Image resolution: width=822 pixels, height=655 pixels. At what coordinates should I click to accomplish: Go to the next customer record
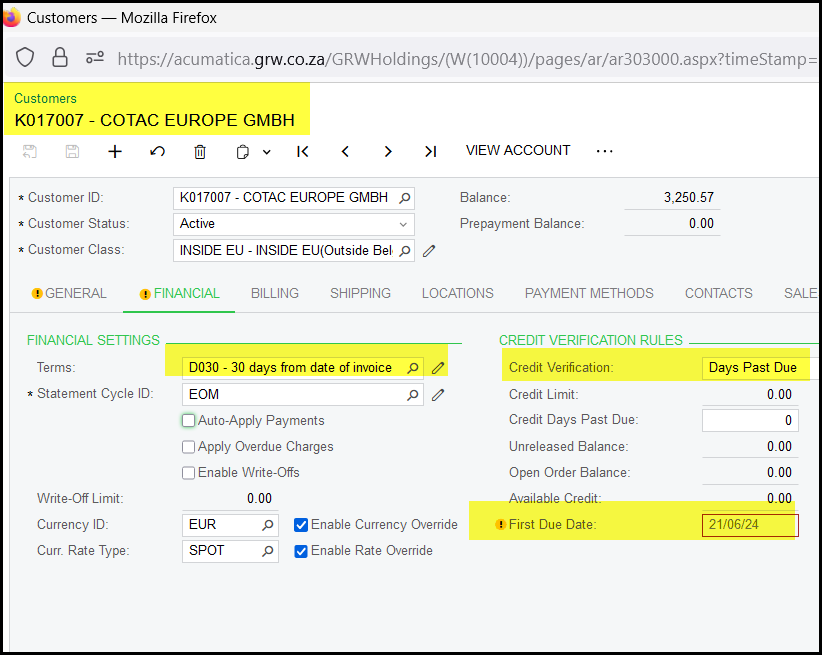(x=388, y=152)
